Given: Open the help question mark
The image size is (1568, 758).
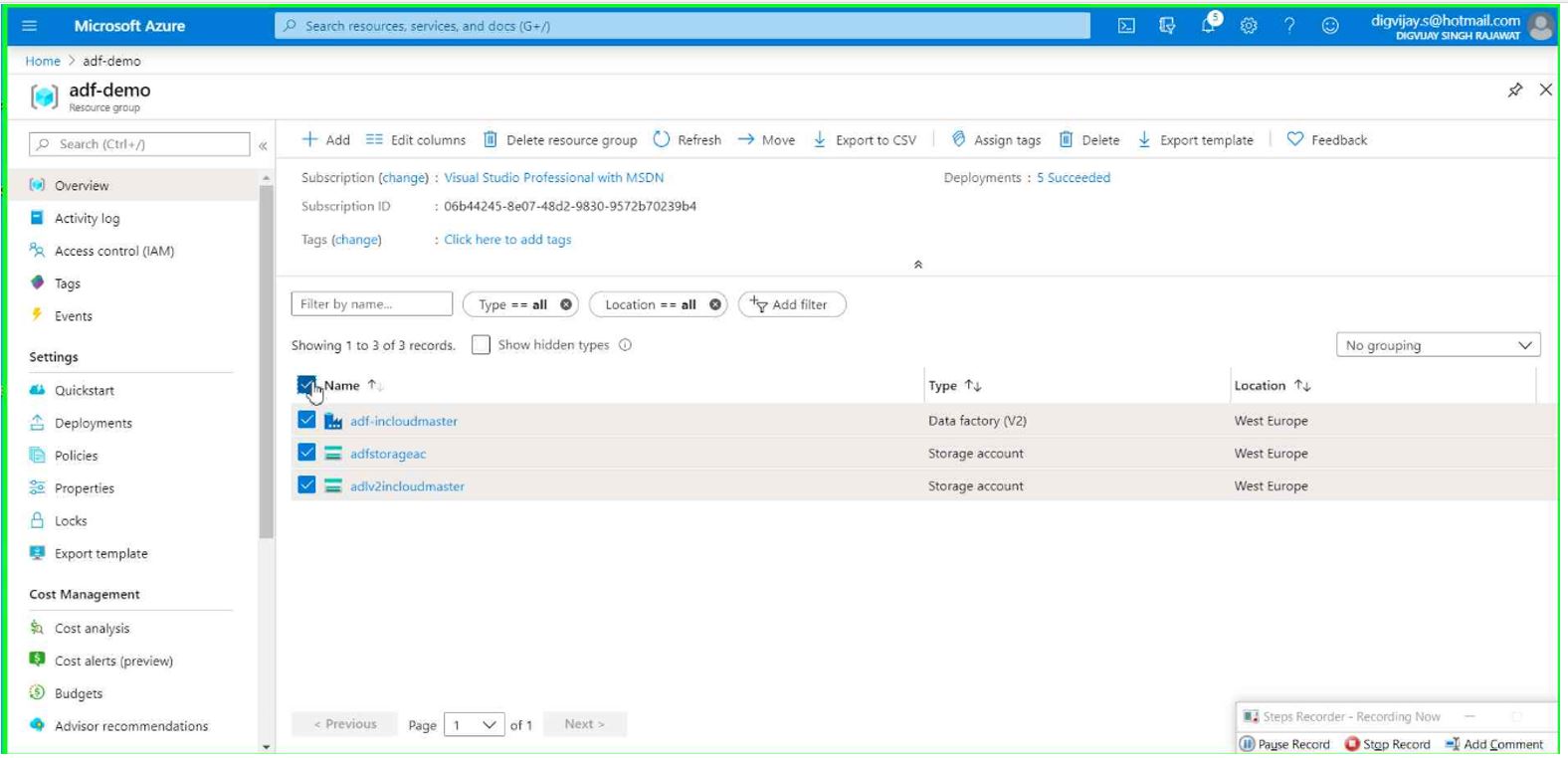Looking at the screenshot, I should pyautogui.click(x=1289, y=26).
